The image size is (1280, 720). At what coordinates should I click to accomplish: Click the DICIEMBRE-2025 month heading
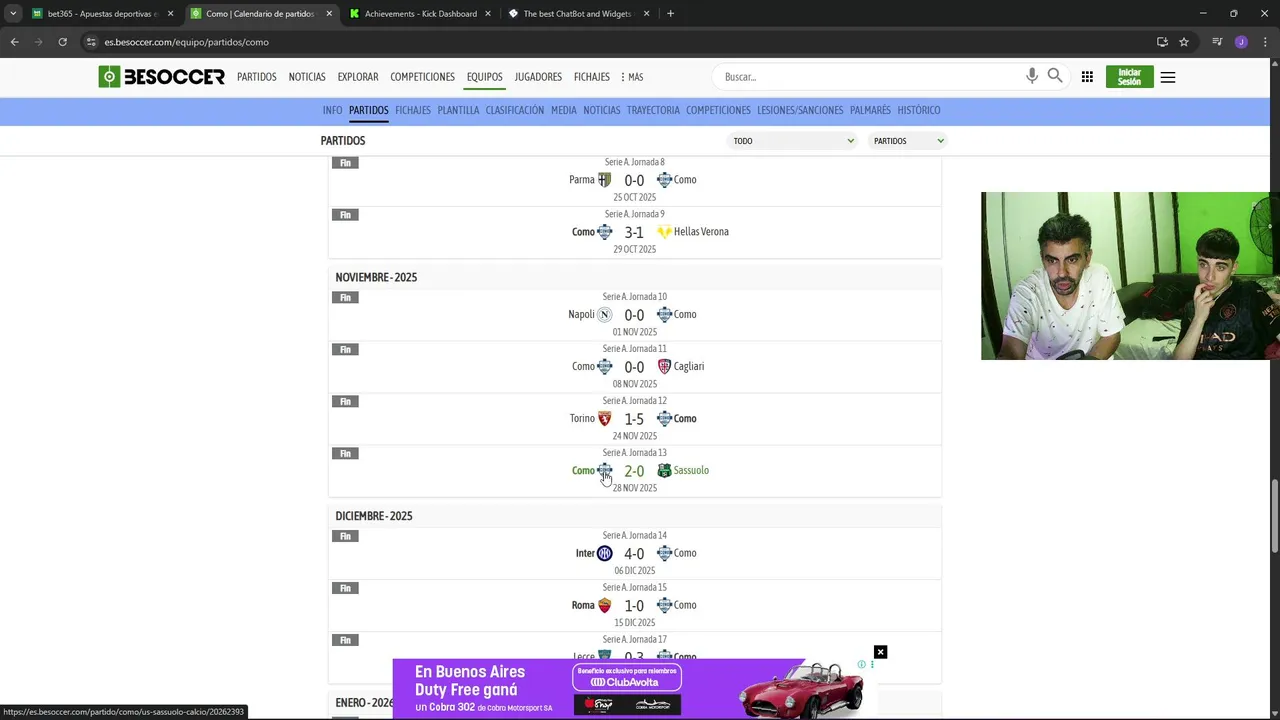[x=374, y=516]
